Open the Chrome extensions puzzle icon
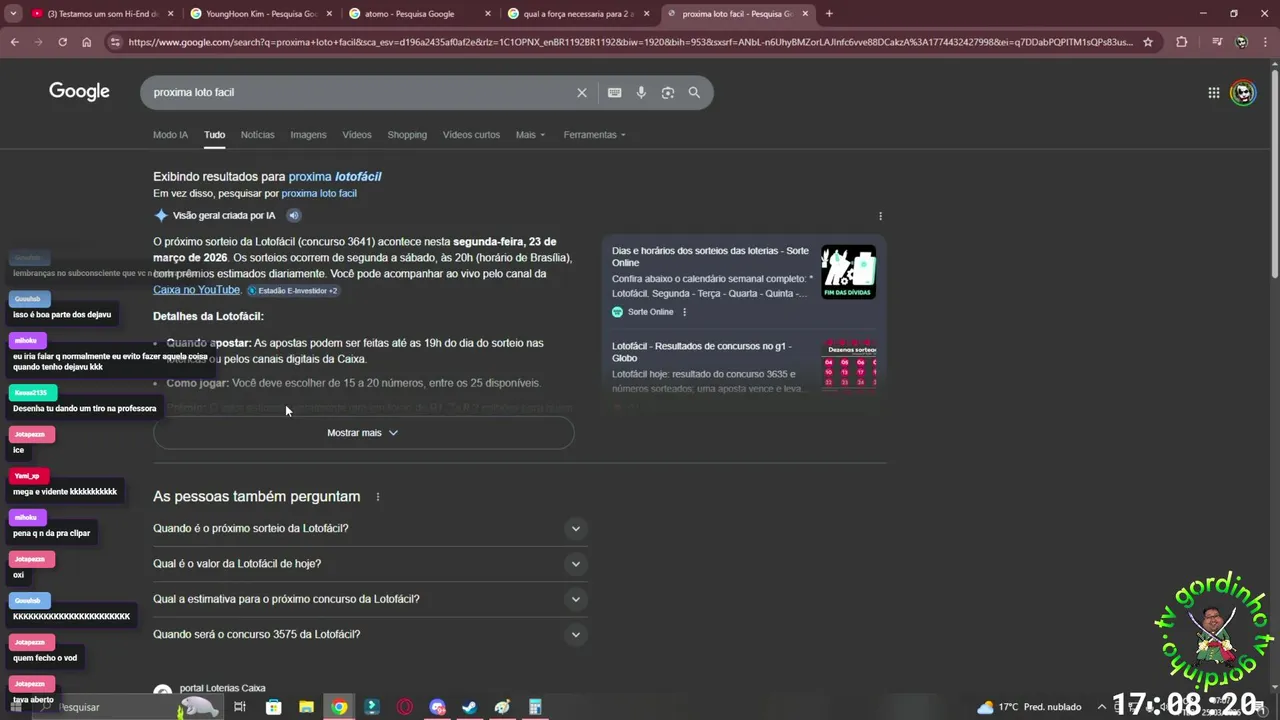The image size is (1280, 720). coord(1182,42)
